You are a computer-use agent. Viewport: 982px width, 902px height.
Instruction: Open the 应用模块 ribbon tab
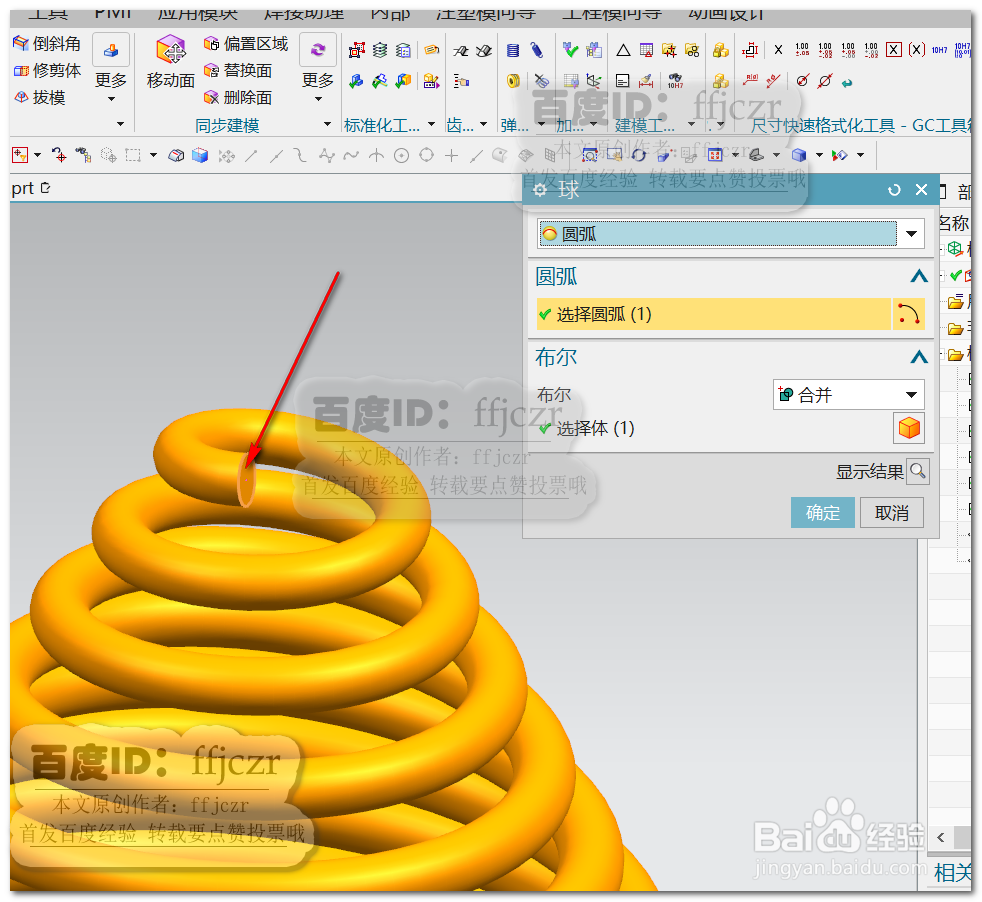point(198,14)
